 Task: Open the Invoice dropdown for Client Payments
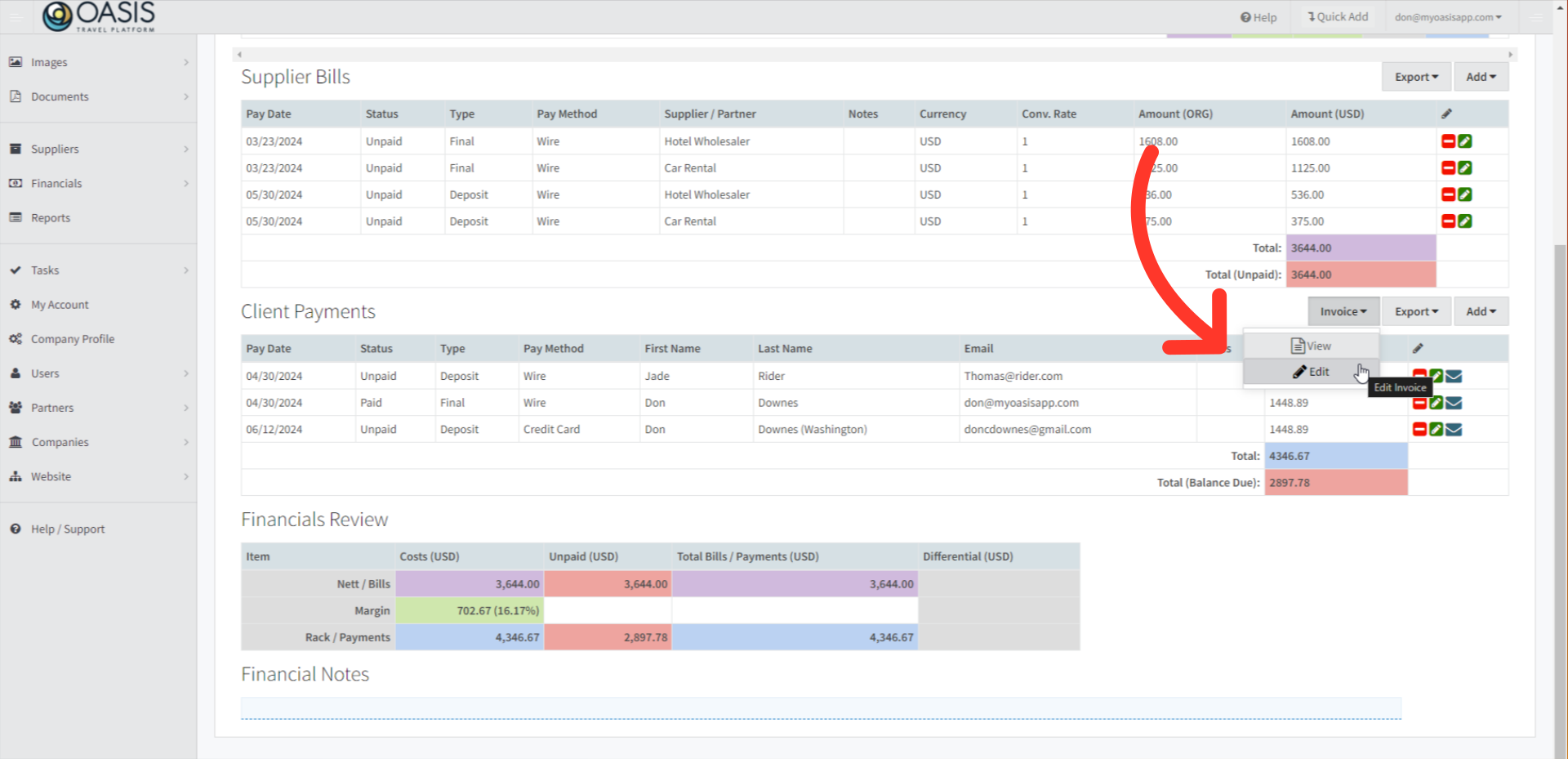(1343, 311)
